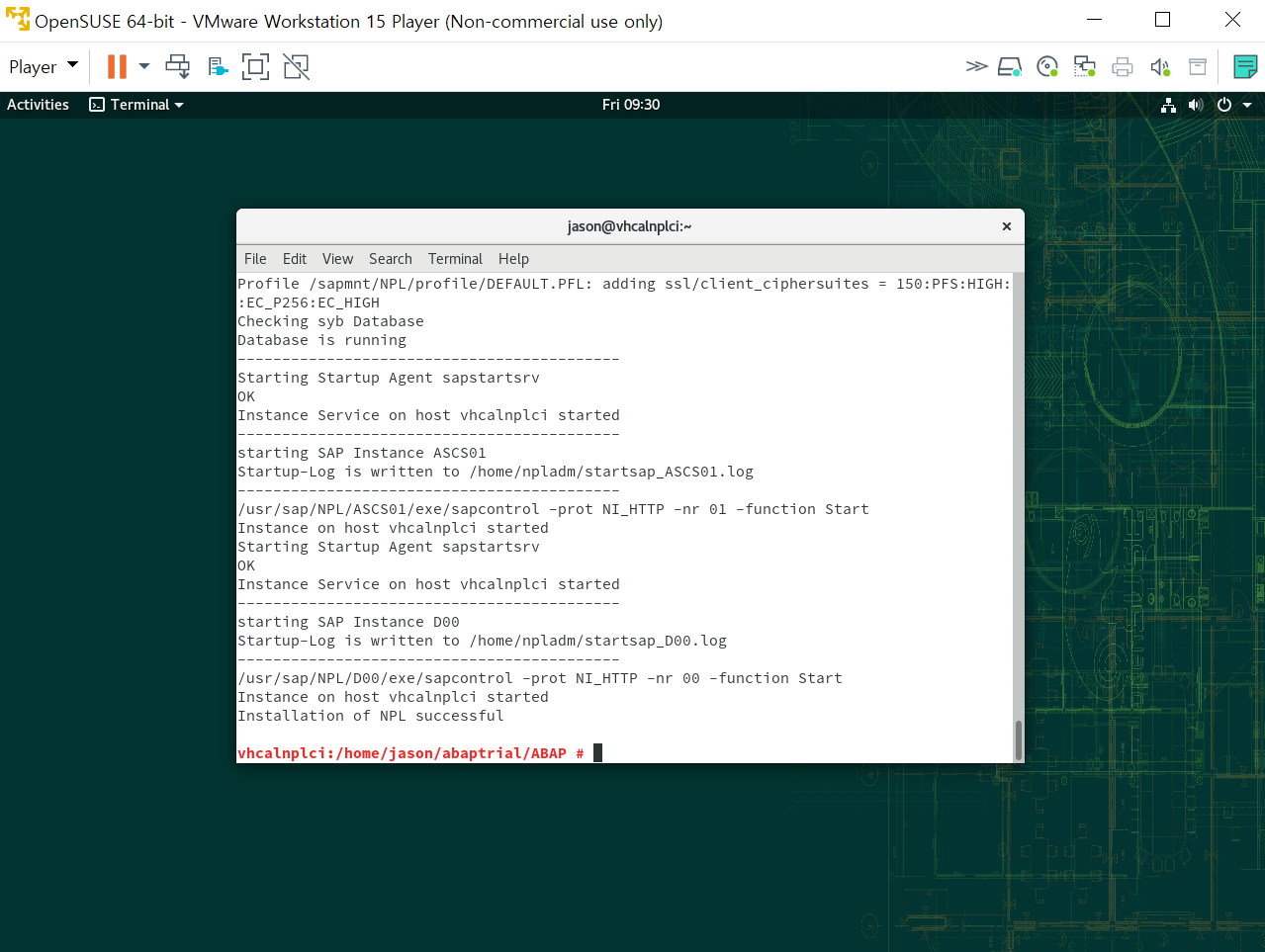Click the wired network status icon
Viewport: 1265px width, 952px height.
tap(1168, 105)
